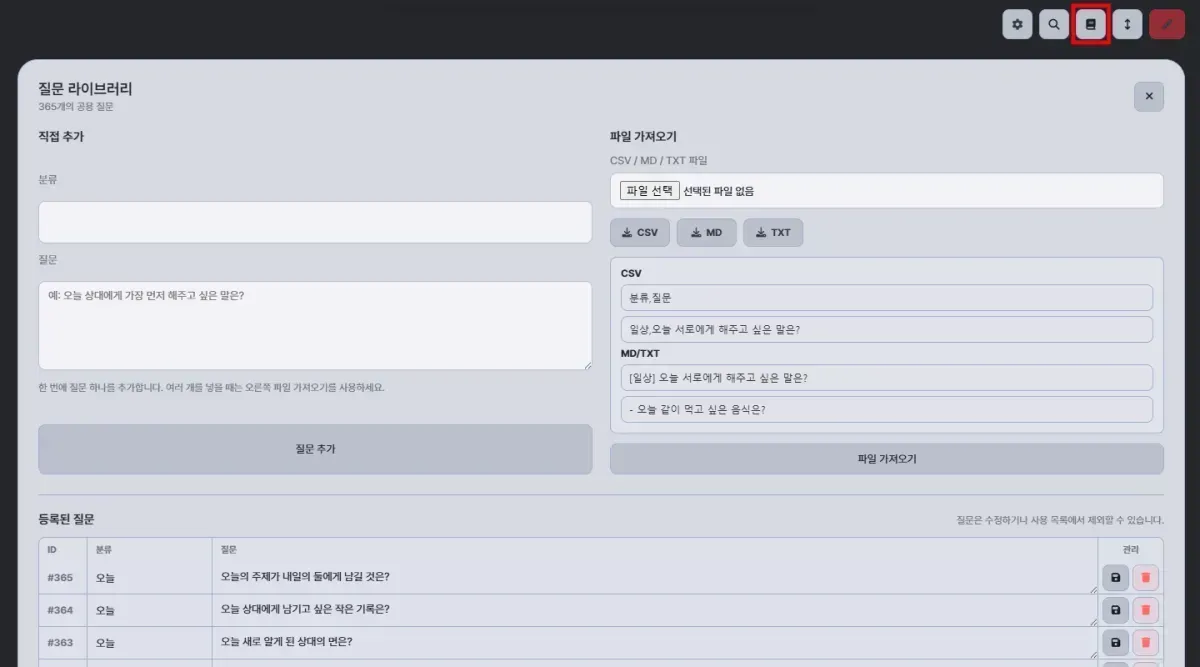Delete question #365 with trash icon
The height and width of the screenshot is (667, 1200).
click(x=1146, y=578)
